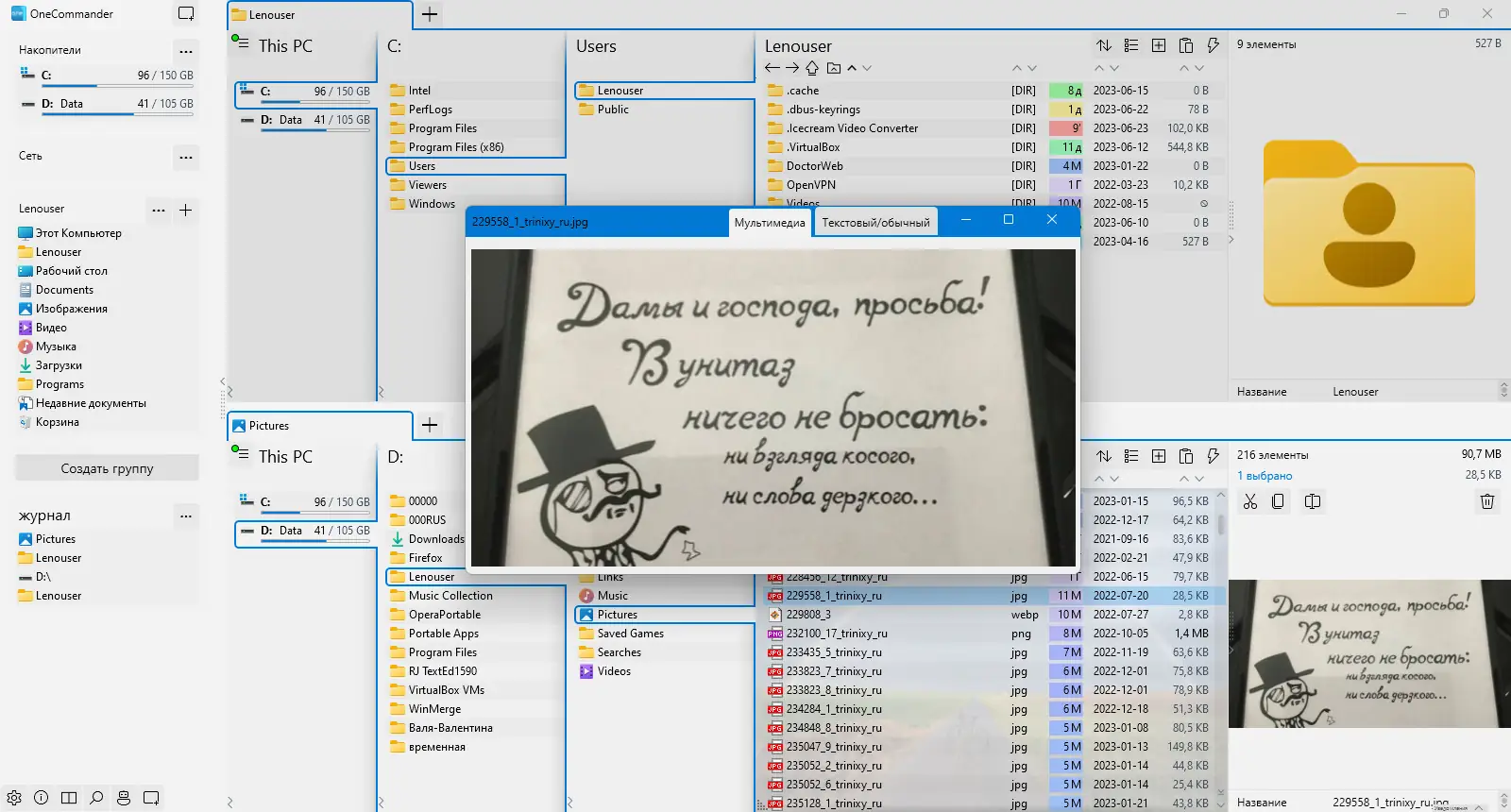The width and height of the screenshot is (1511, 812).
Task: Toggle sidebar panel icon next to OneCommander title
Action: [x=186, y=14]
